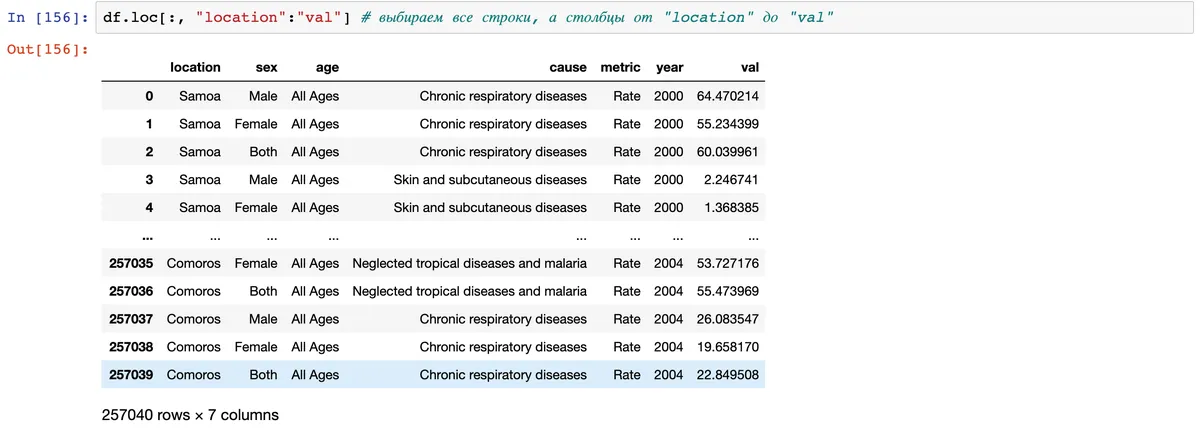Click "Neglected tropical diseases and malaria" in row 257035

tap(469, 263)
